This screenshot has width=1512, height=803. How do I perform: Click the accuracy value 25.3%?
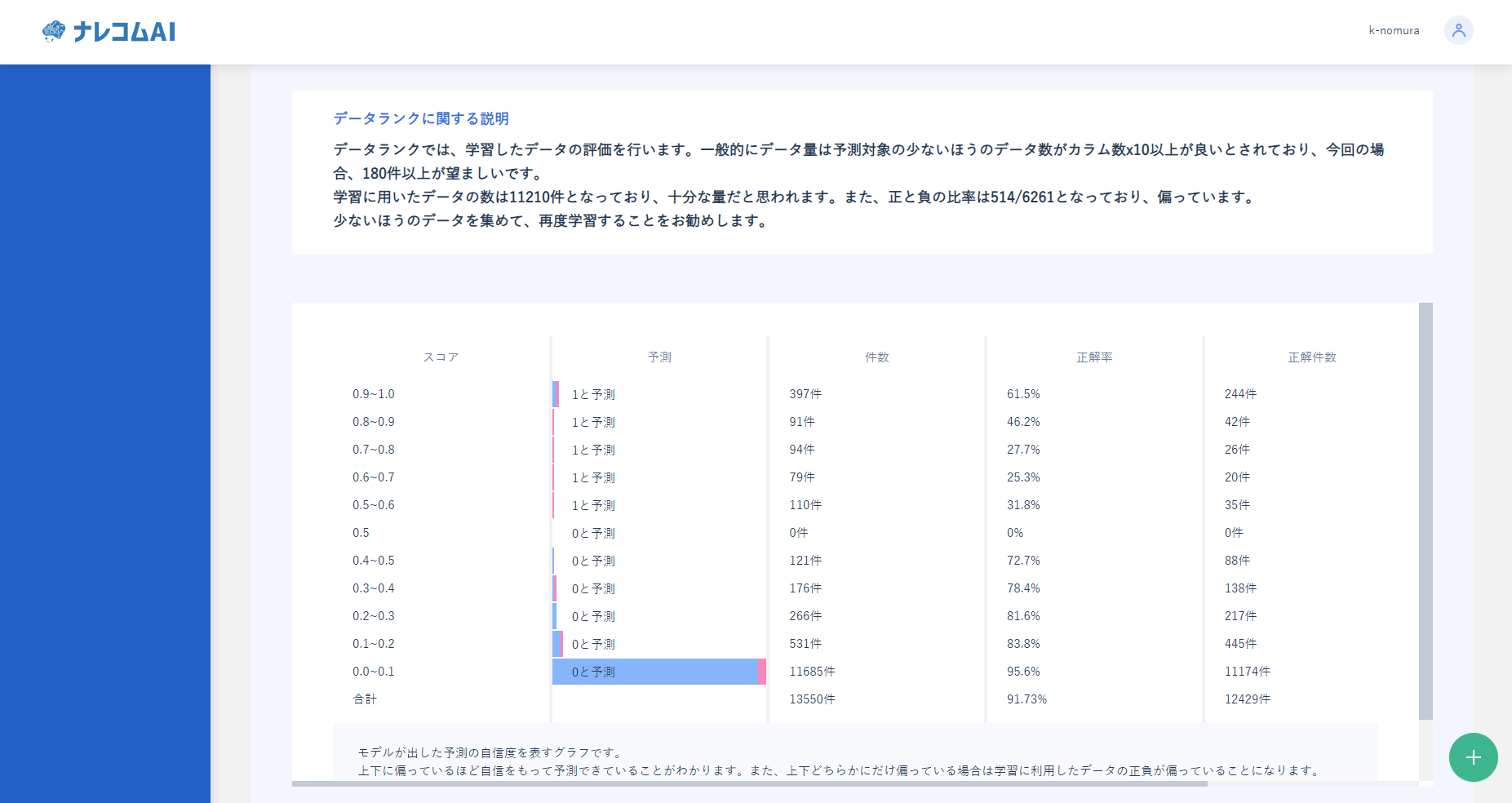1023,477
